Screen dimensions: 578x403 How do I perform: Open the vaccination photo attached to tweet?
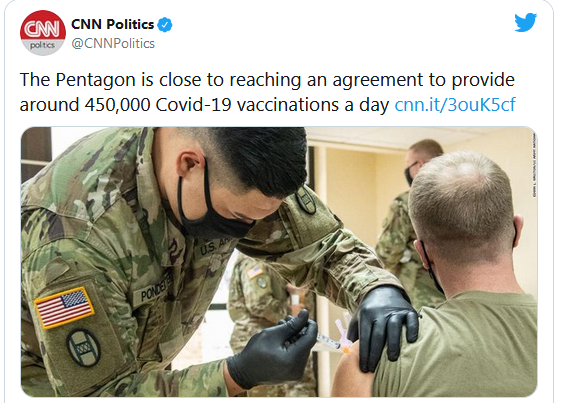279,262
